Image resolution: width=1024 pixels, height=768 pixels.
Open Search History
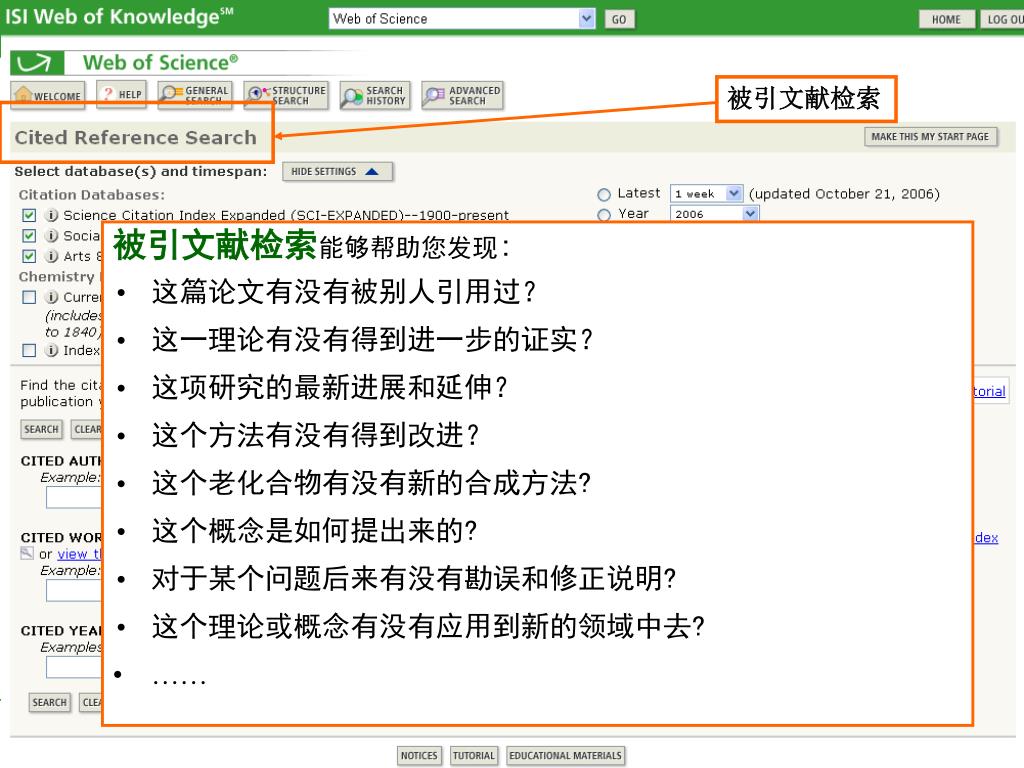coord(375,96)
